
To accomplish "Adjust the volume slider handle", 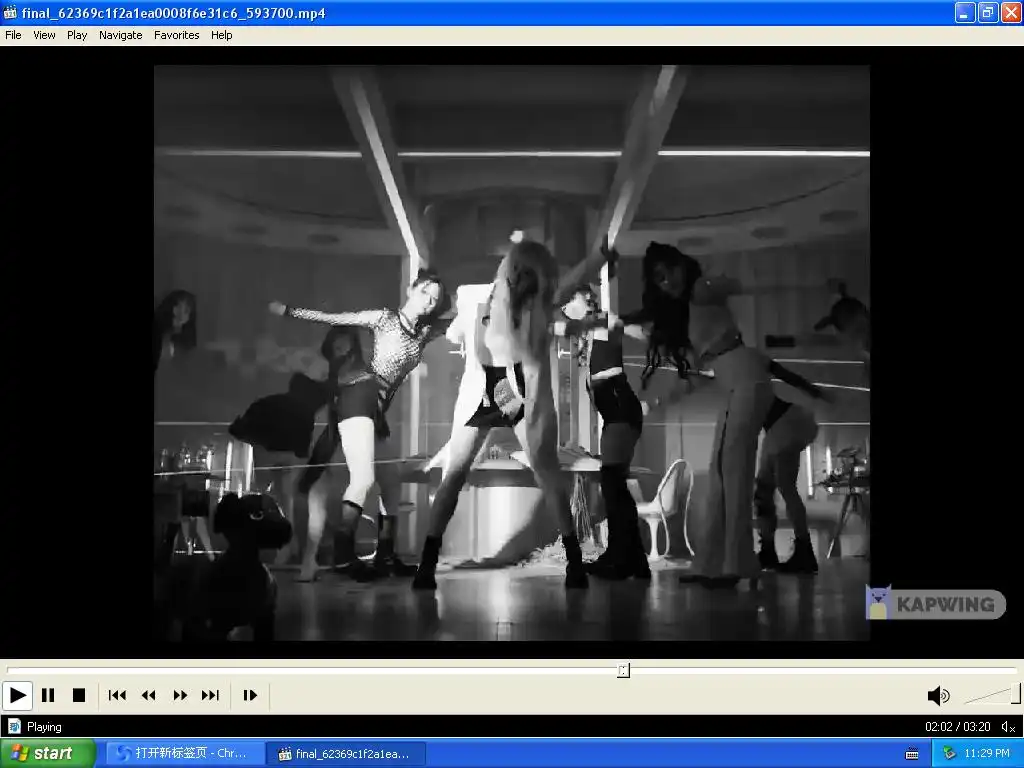I will [1016, 694].
